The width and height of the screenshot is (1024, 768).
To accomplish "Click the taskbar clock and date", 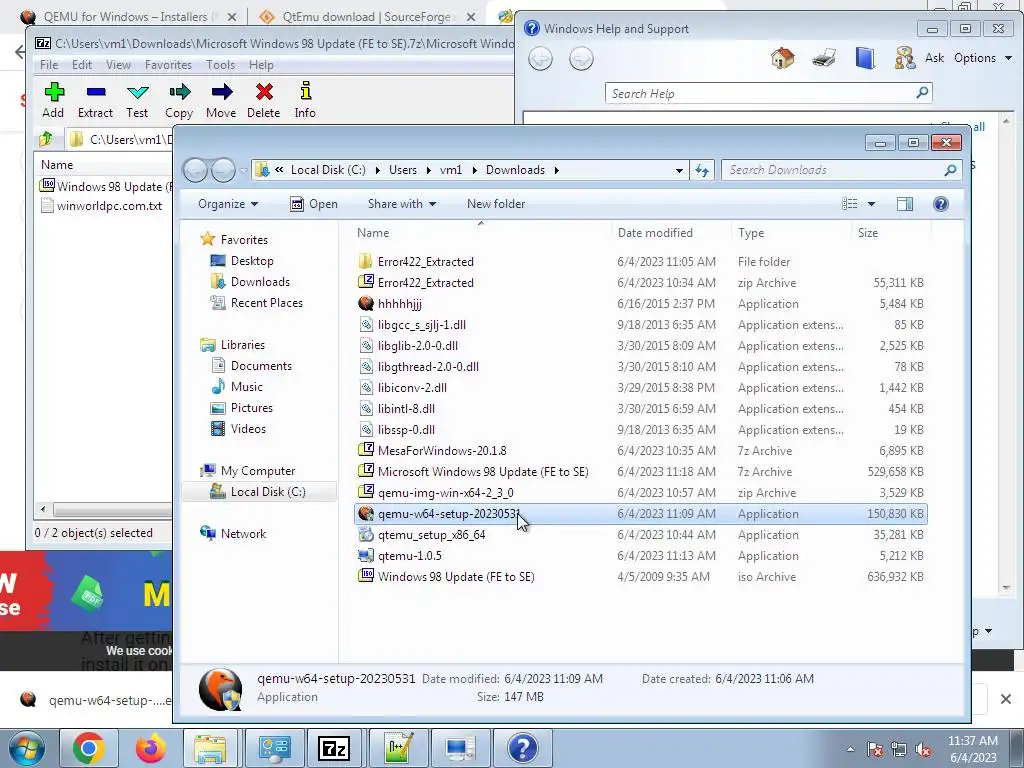I will click(x=973, y=749).
